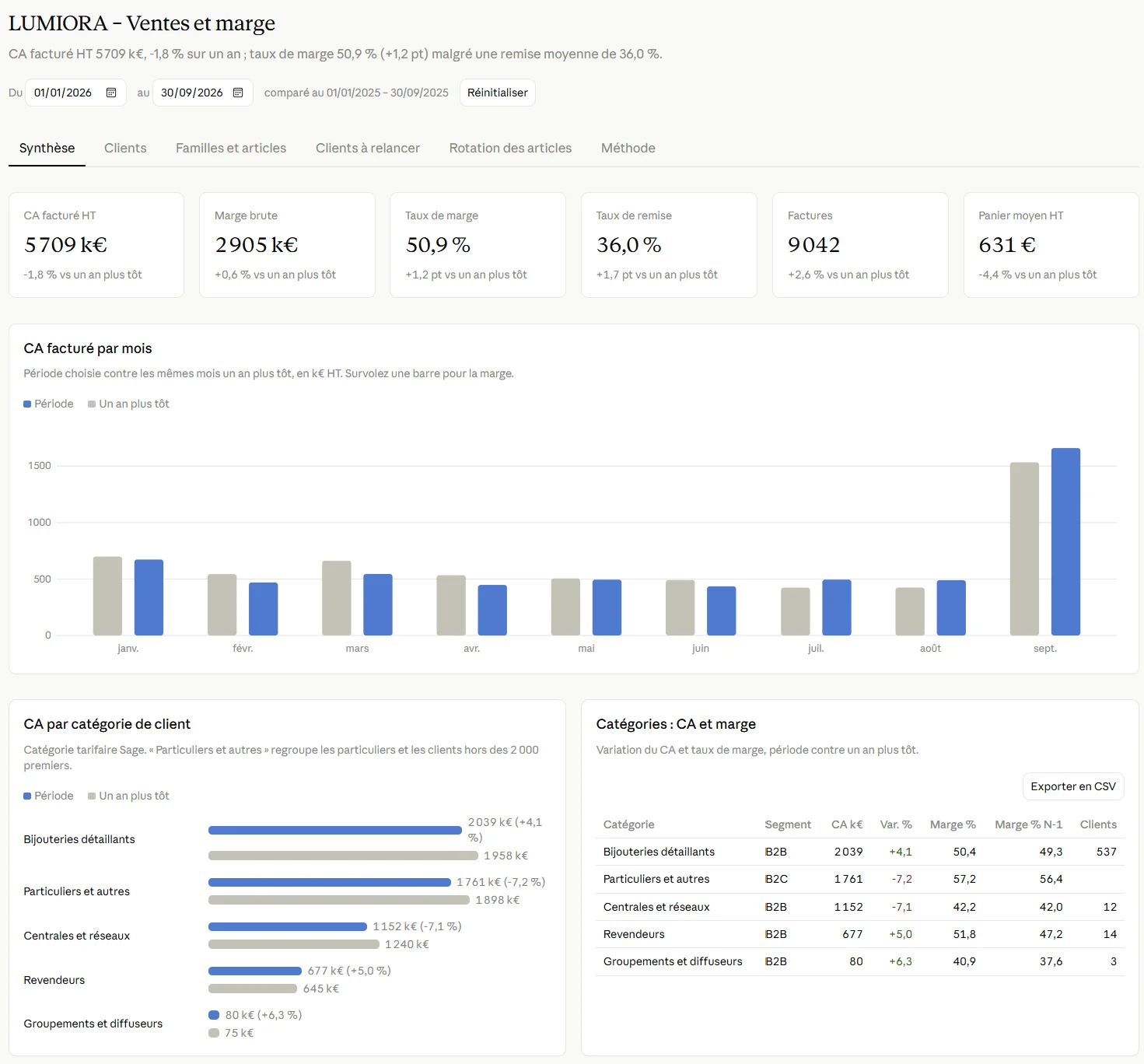Click the blue Bijouteries détaillants bar
The image size is (1144, 1064).
(x=335, y=830)
